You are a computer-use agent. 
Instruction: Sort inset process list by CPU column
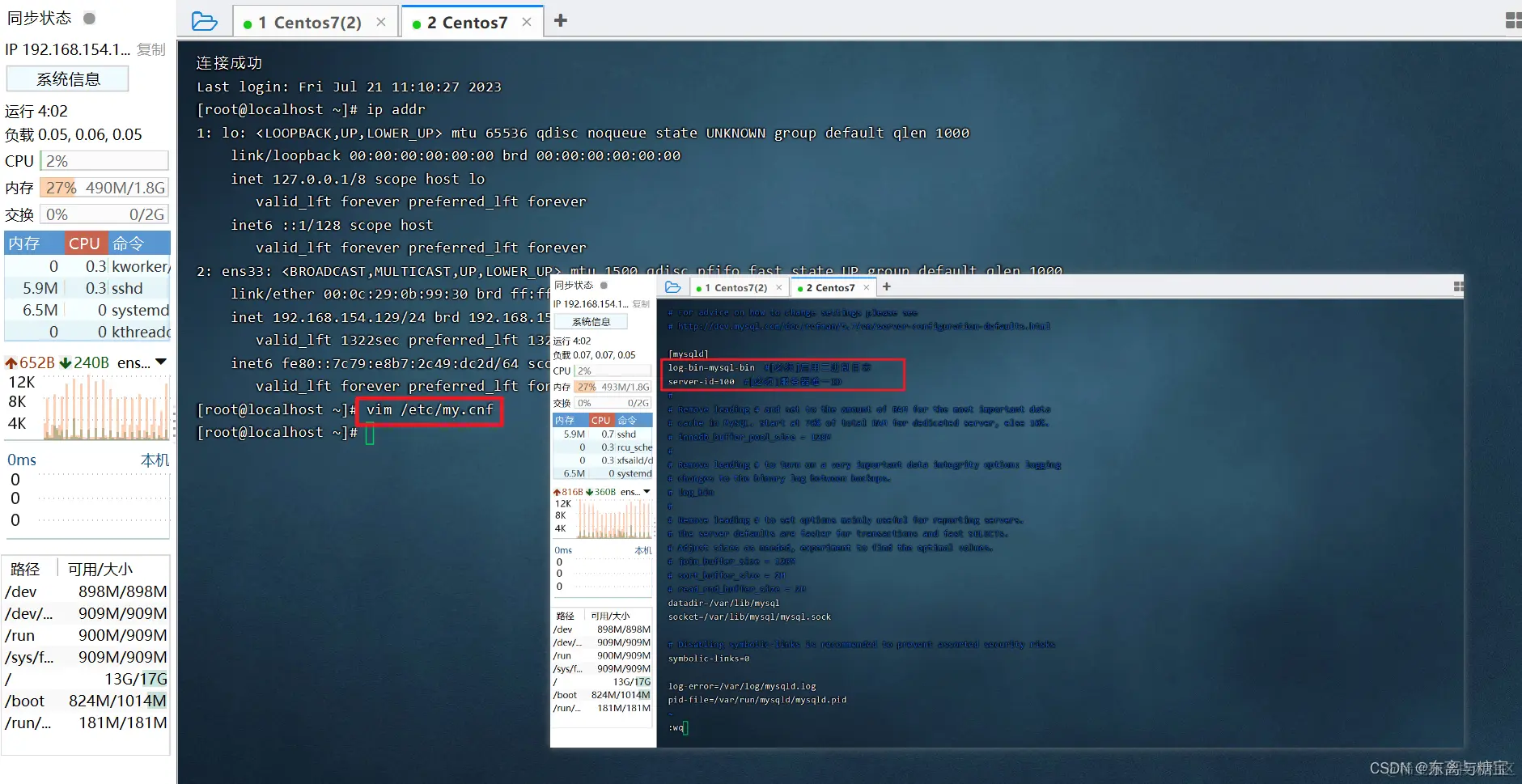tap(601, 421)
